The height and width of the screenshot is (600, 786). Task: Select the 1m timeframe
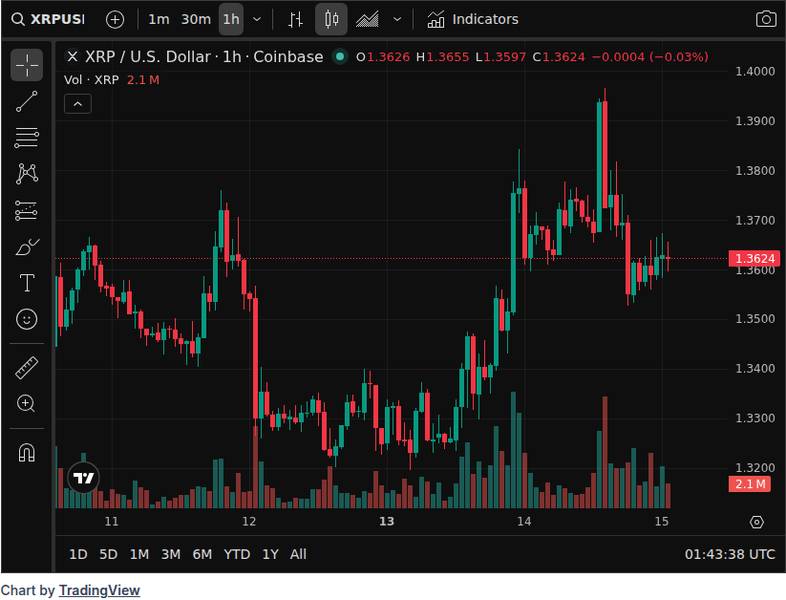158,20
